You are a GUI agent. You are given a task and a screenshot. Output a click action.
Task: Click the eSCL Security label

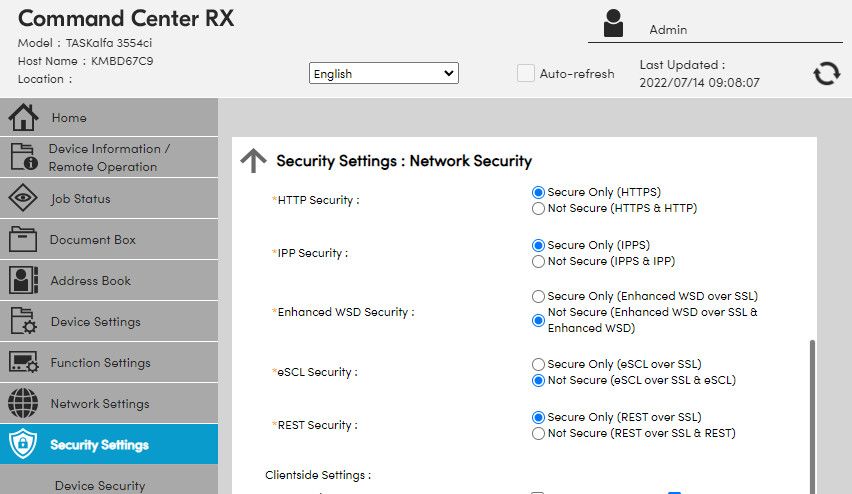(x=317, y=372)
